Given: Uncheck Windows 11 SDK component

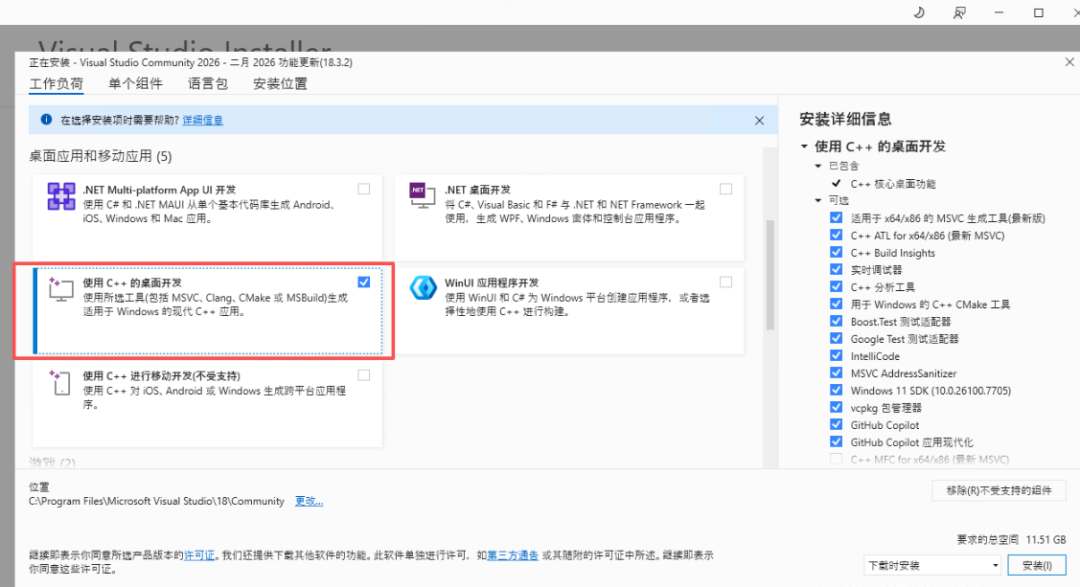Looking at the screenshot, I should (836, 390).
